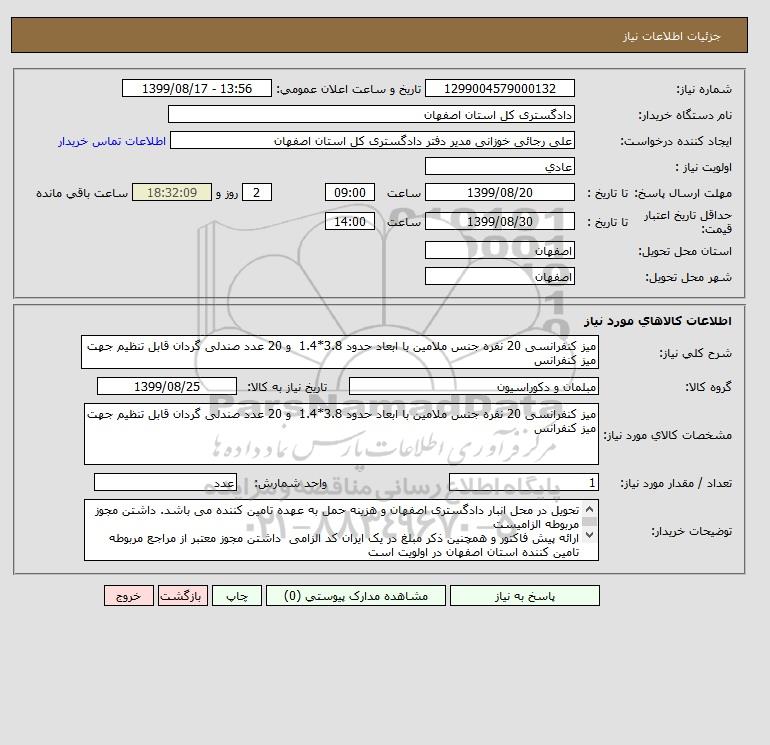
Task: Click label ایجاد کننده درخواست
Action: pos(676,141)
